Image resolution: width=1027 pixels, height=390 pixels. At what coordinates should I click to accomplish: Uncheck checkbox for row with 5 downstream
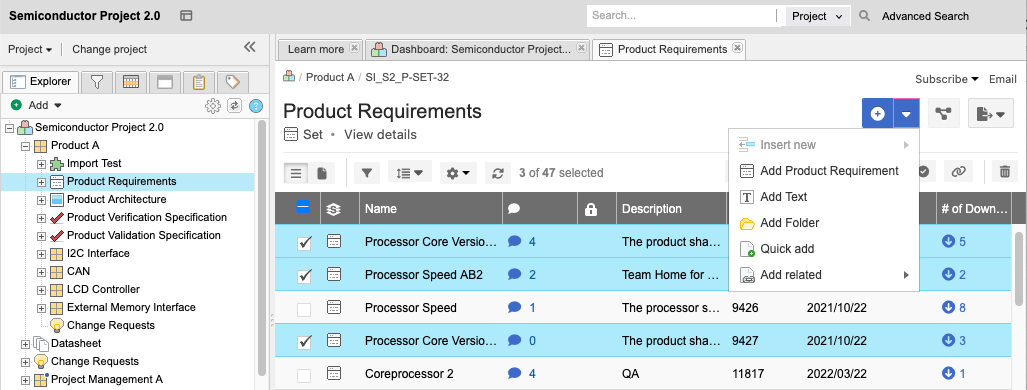coord(304,243)
